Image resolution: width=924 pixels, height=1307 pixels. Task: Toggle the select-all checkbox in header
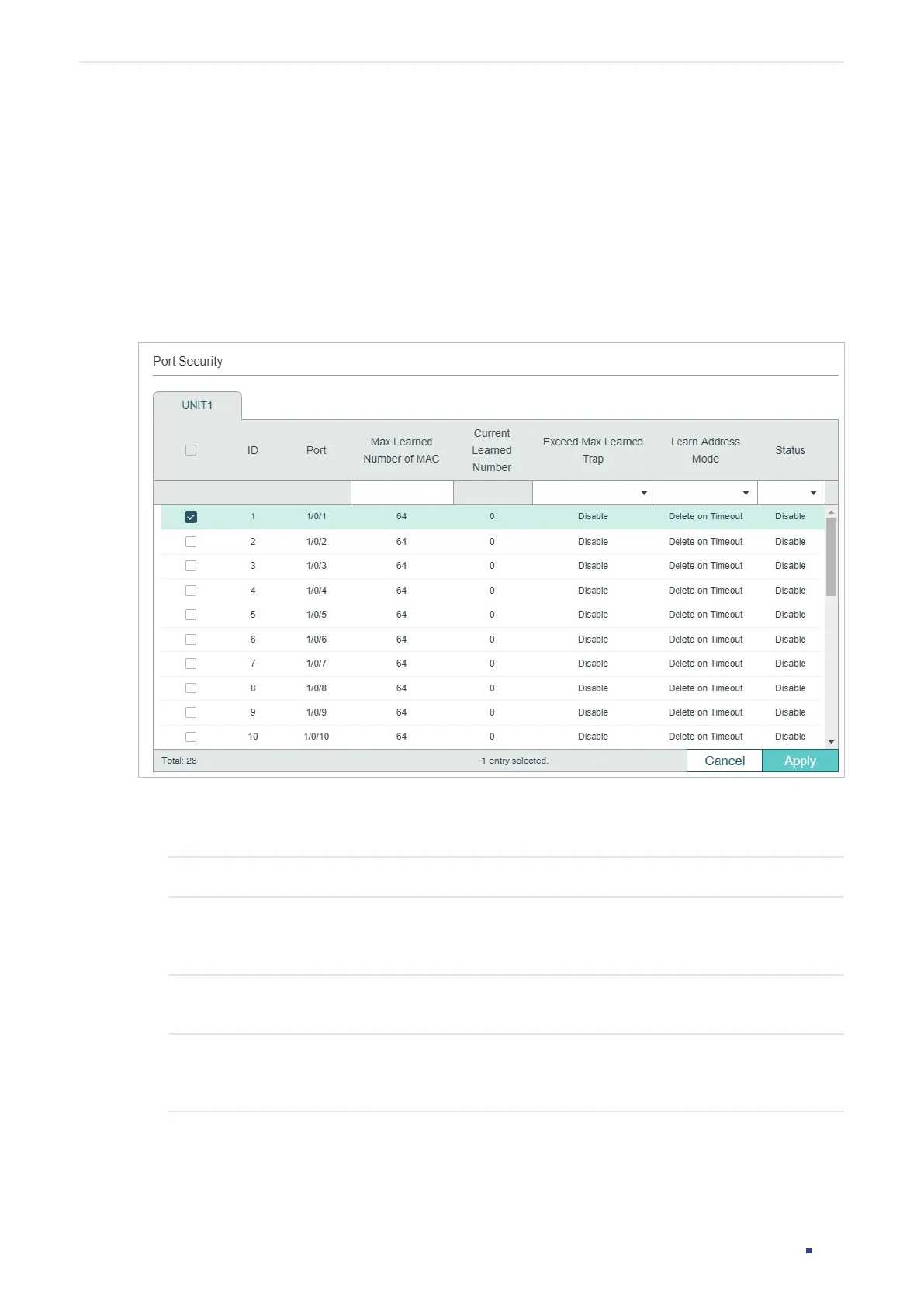coord(191,450)
